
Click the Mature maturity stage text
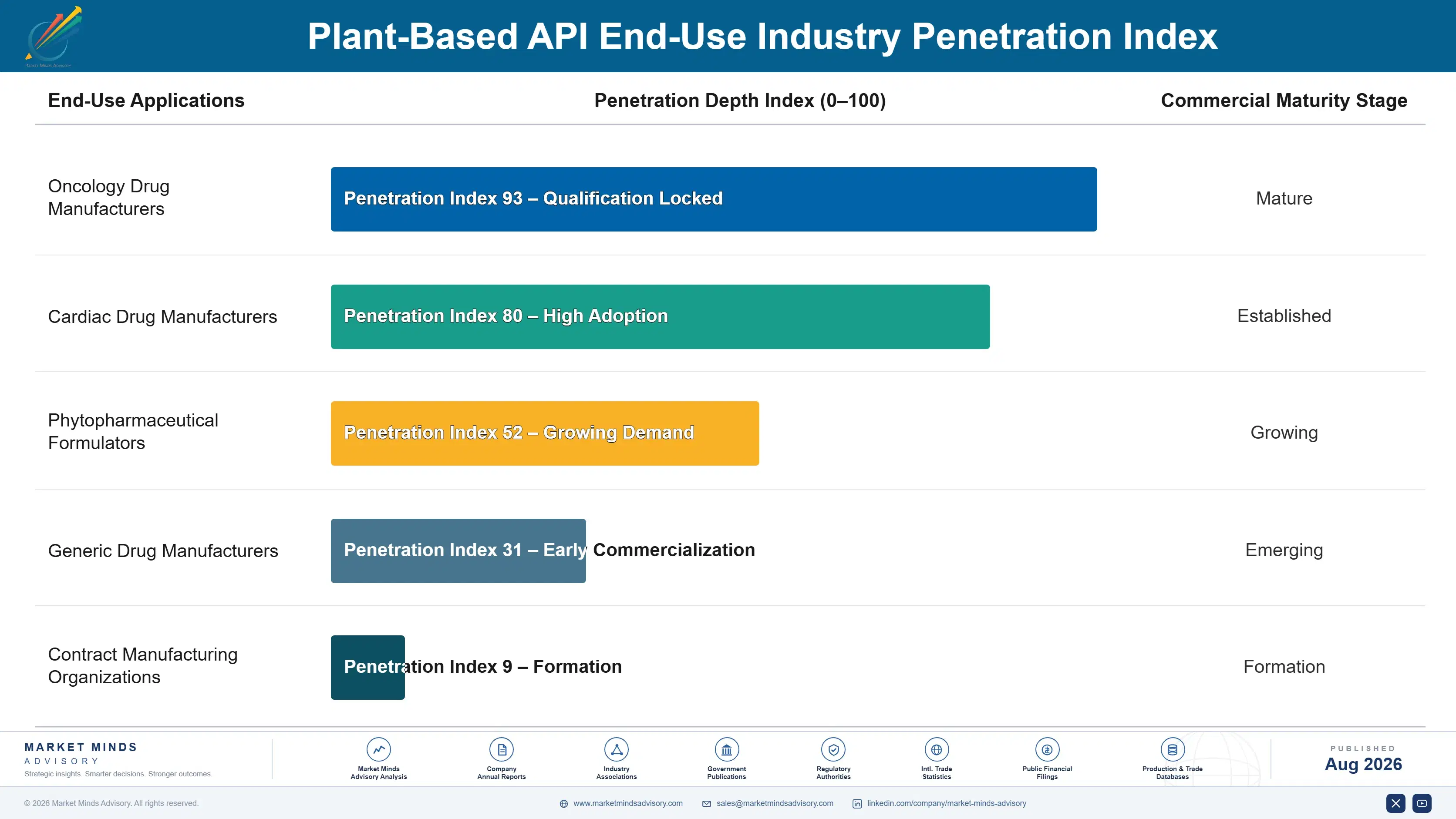click(1284, 198)
